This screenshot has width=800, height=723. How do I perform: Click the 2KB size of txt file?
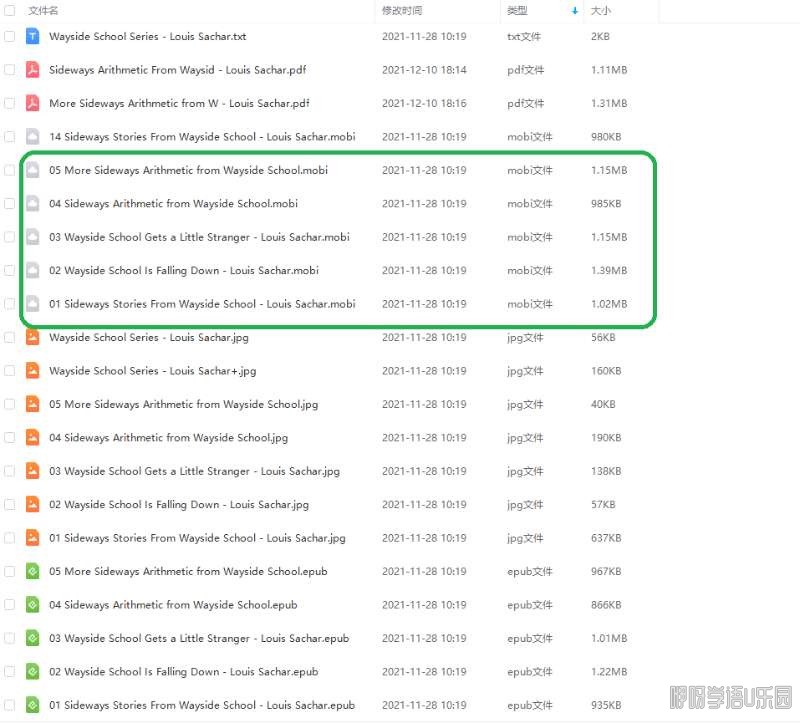pyautogui.click(x=600, y=37)
